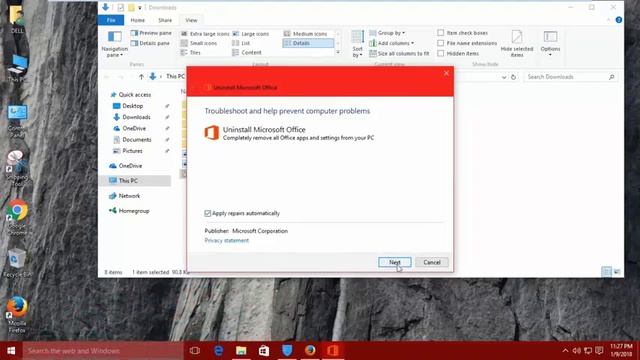Choose Content layout
The height and width of the screenshot is (360, 640).
pos(247,52)
